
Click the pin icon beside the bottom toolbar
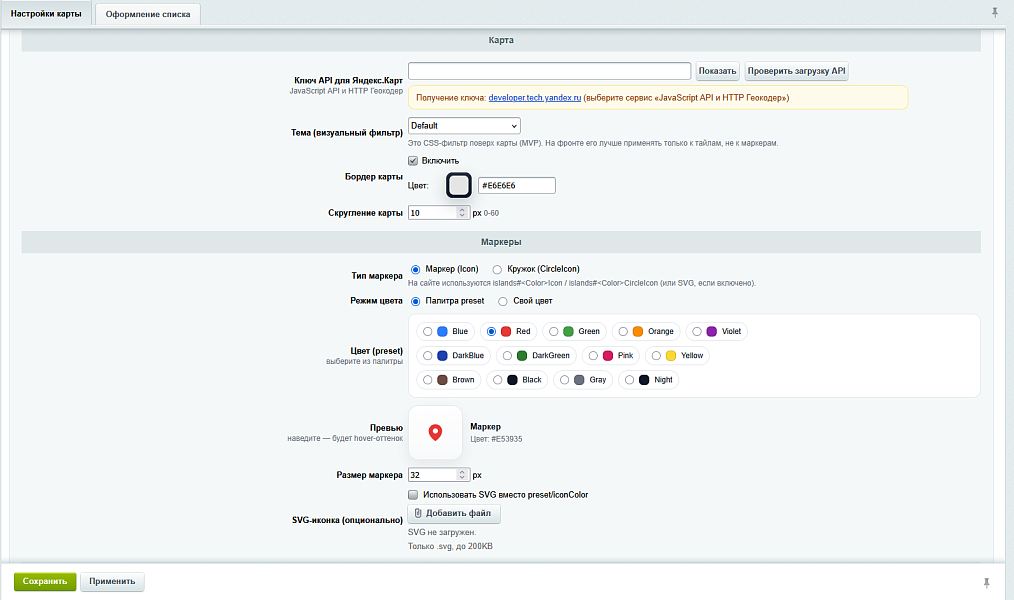[x=986, y=583]
